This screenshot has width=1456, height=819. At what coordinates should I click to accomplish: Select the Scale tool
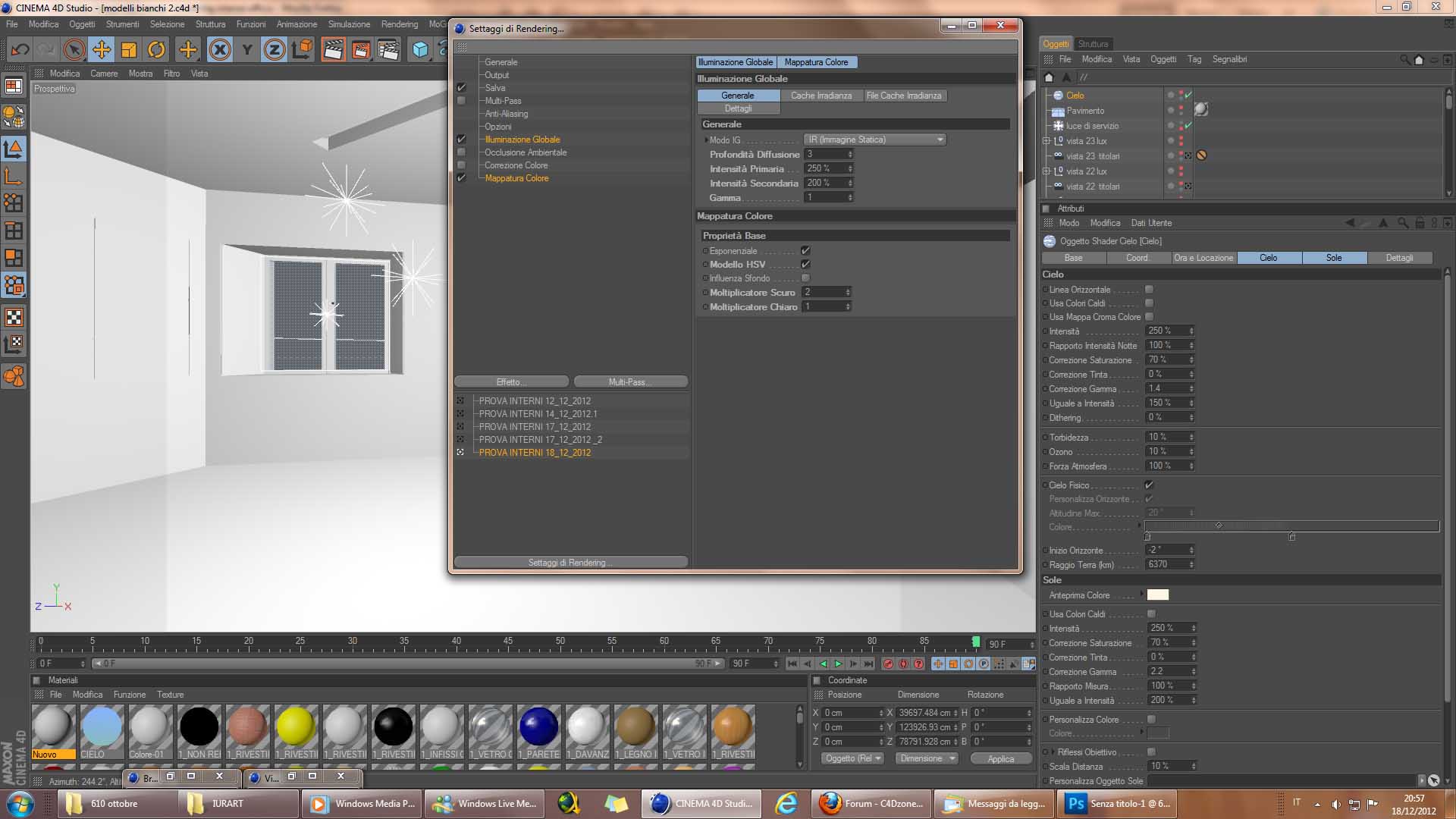coord(129,50)
